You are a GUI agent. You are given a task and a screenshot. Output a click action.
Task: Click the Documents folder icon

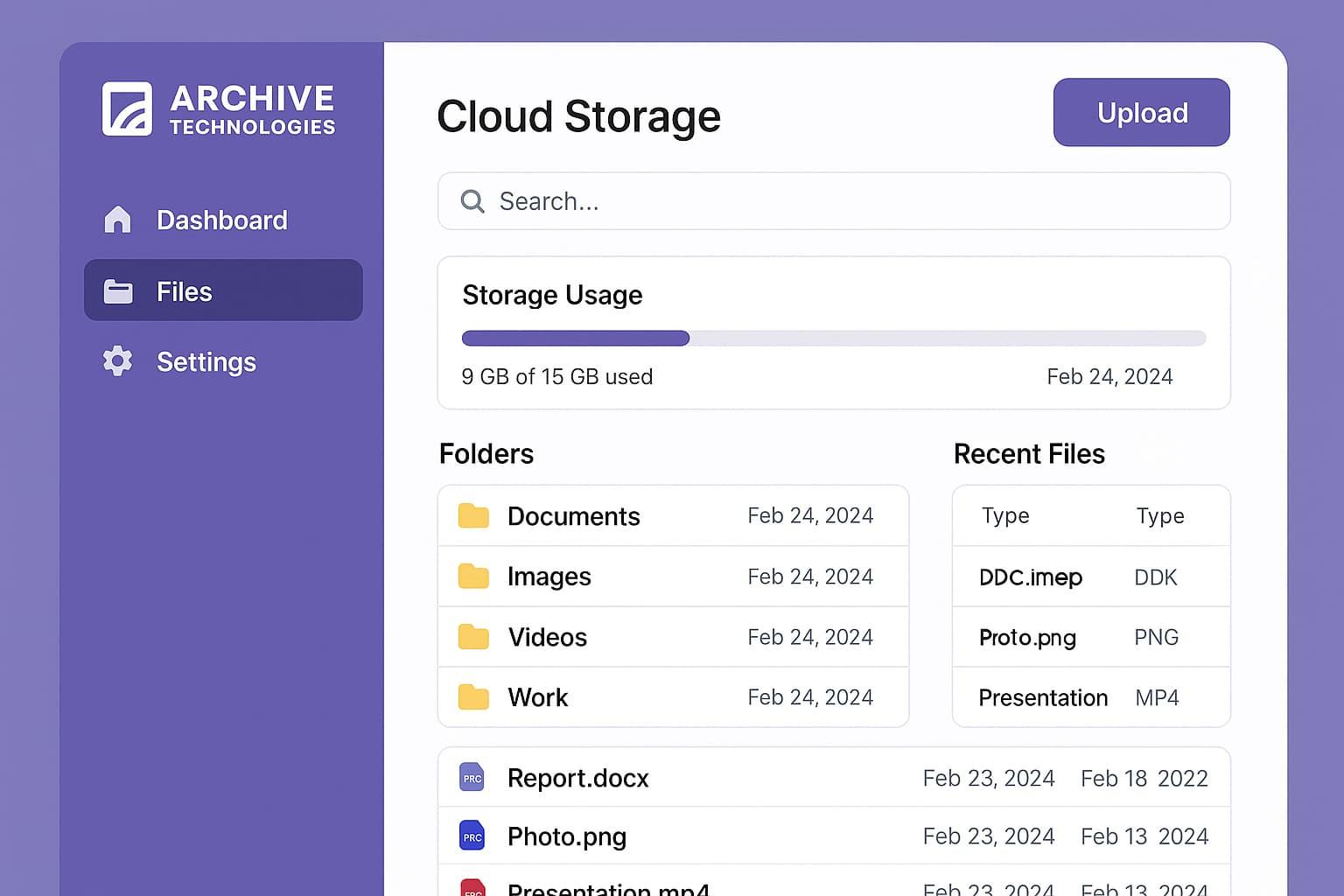point(473,516)
